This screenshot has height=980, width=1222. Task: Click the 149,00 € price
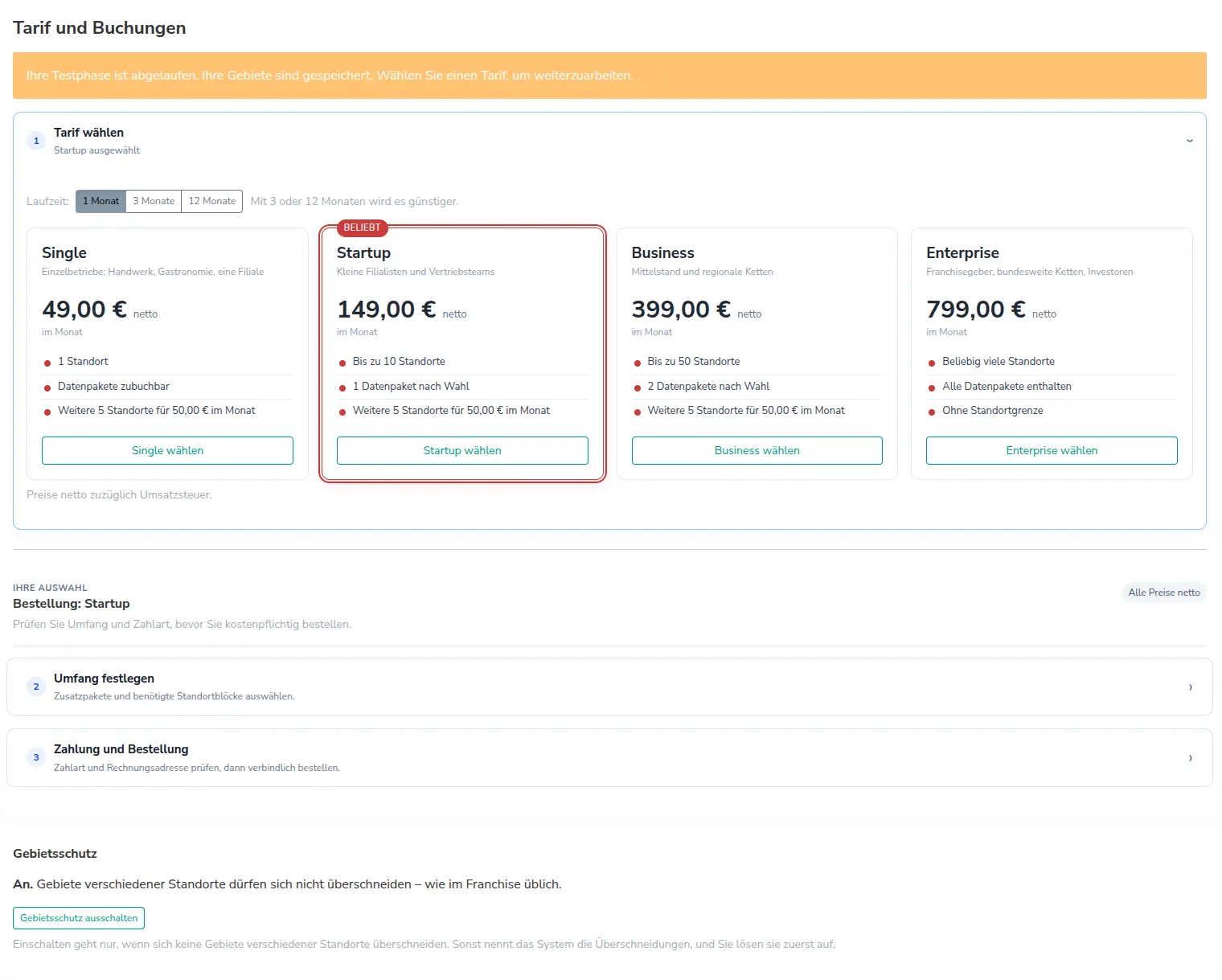click(386, 310)
